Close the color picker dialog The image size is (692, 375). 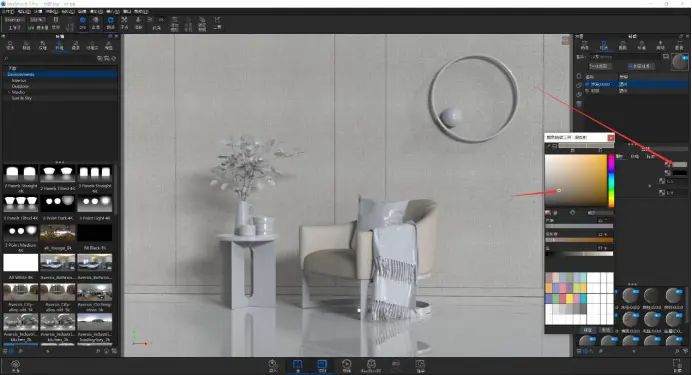[x=611, y=138]
